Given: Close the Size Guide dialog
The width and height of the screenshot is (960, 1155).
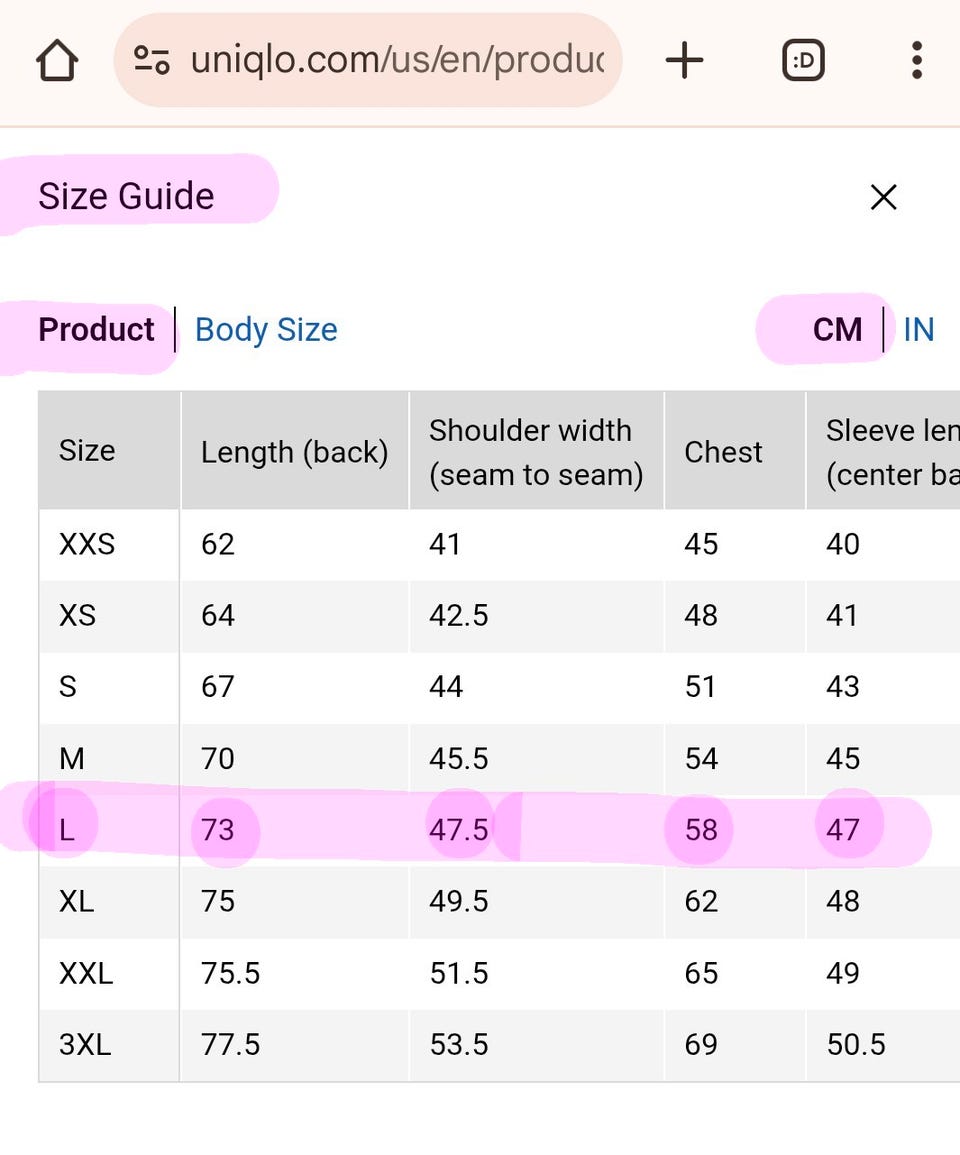Looking at the screenshot, I should pos(883,197).
